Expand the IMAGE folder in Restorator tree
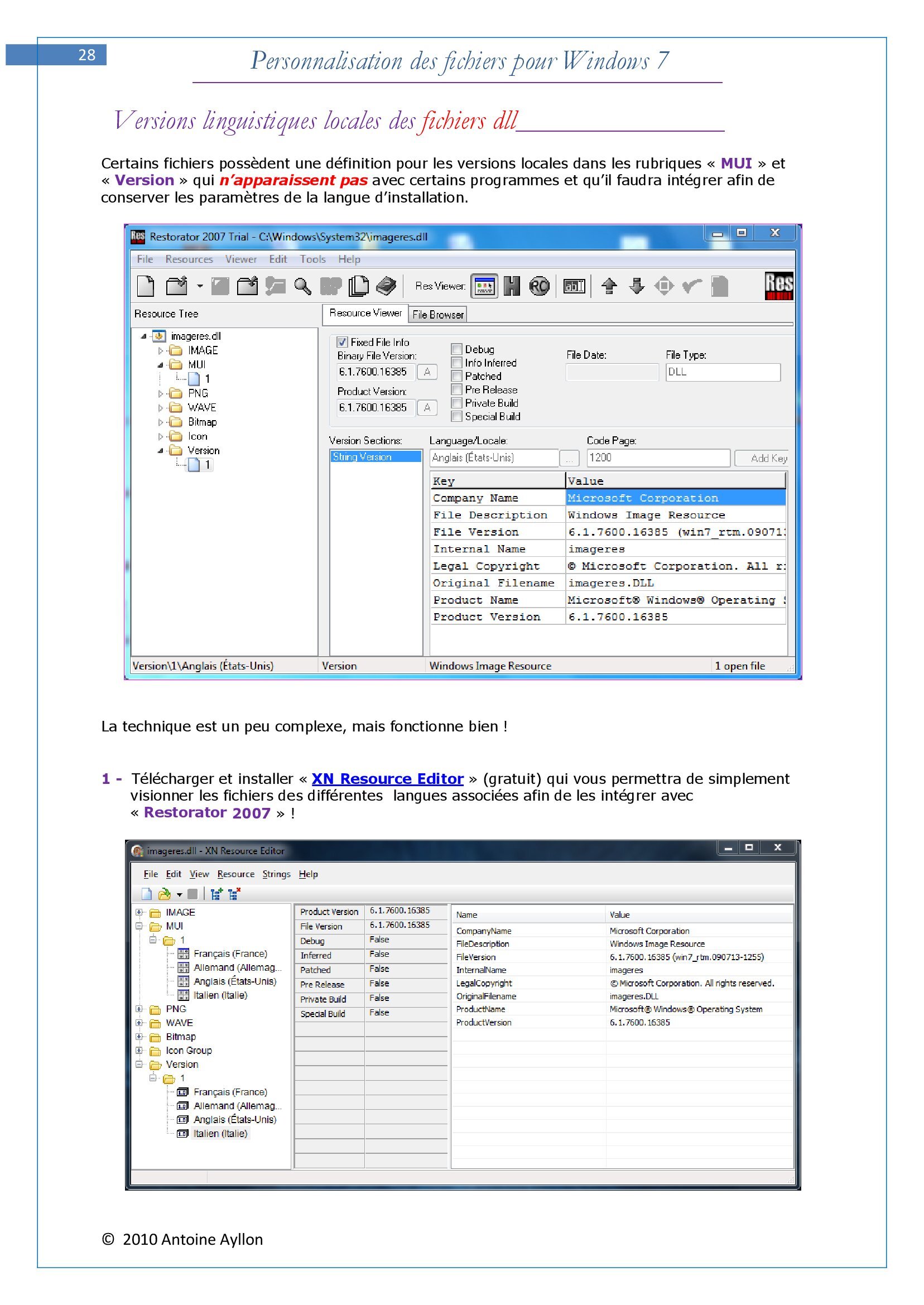 coord(161,350)
